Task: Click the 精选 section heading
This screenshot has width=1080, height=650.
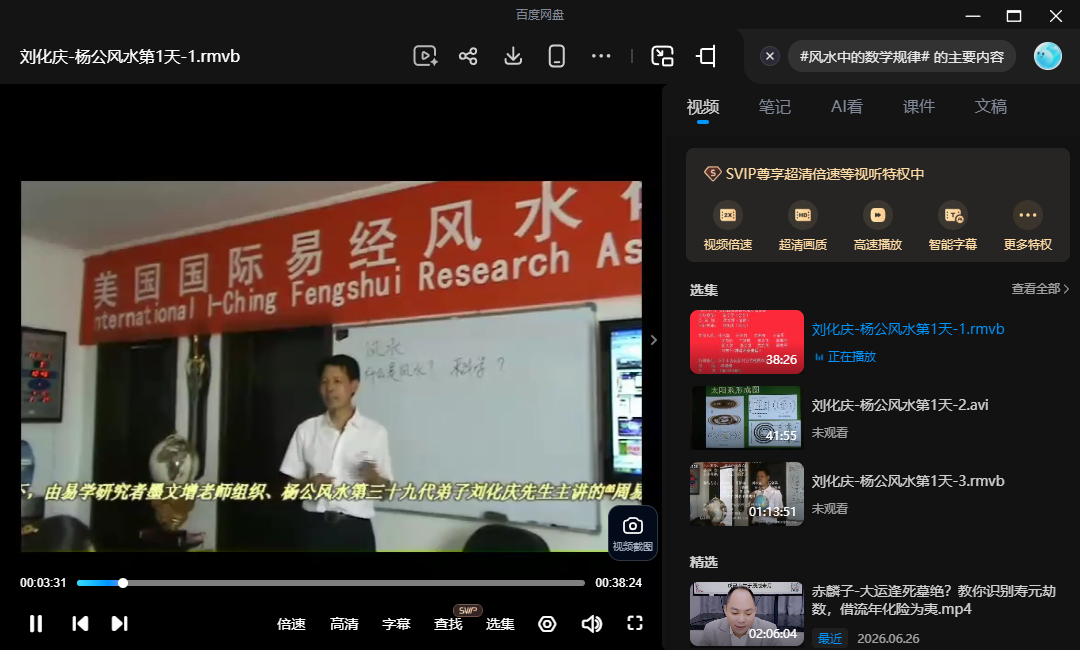Action: (x=703, y=563)
